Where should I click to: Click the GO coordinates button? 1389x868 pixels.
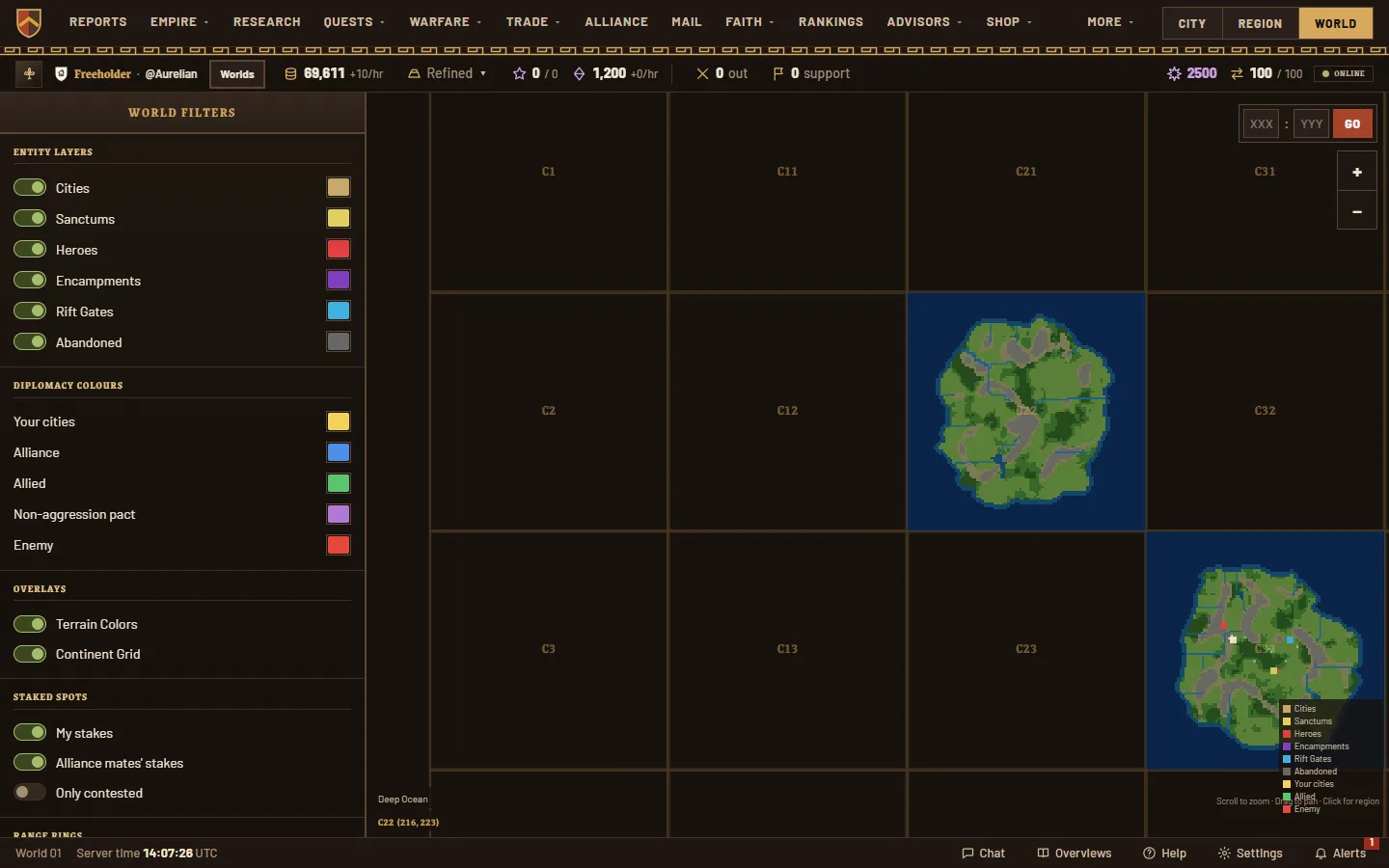[x=1352, y=123]
